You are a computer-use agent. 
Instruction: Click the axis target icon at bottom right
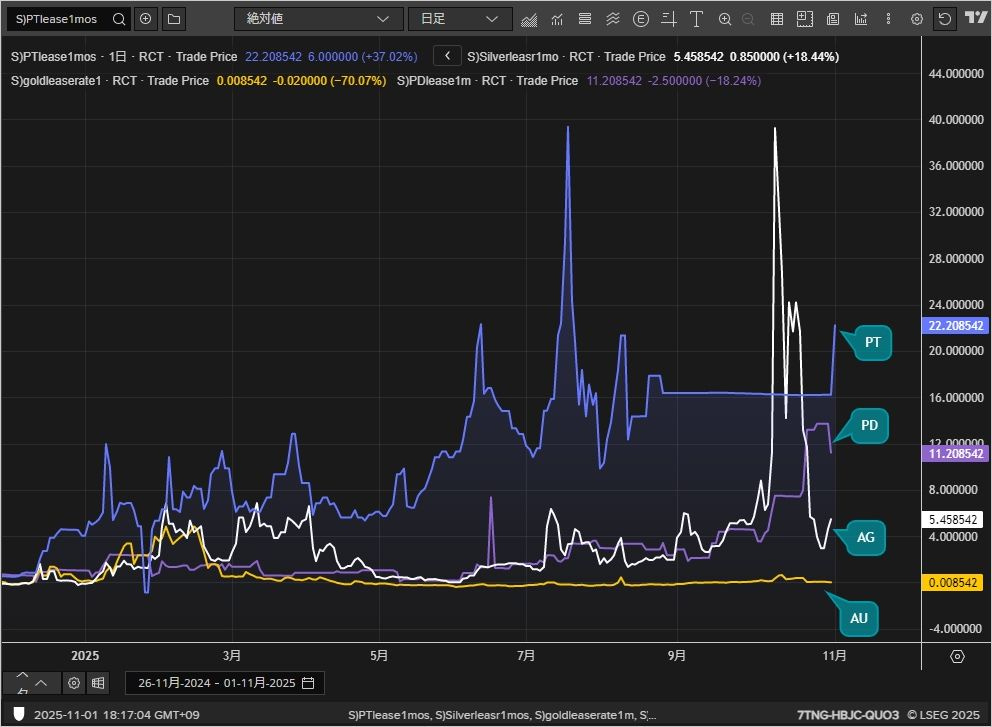[957, 657]
